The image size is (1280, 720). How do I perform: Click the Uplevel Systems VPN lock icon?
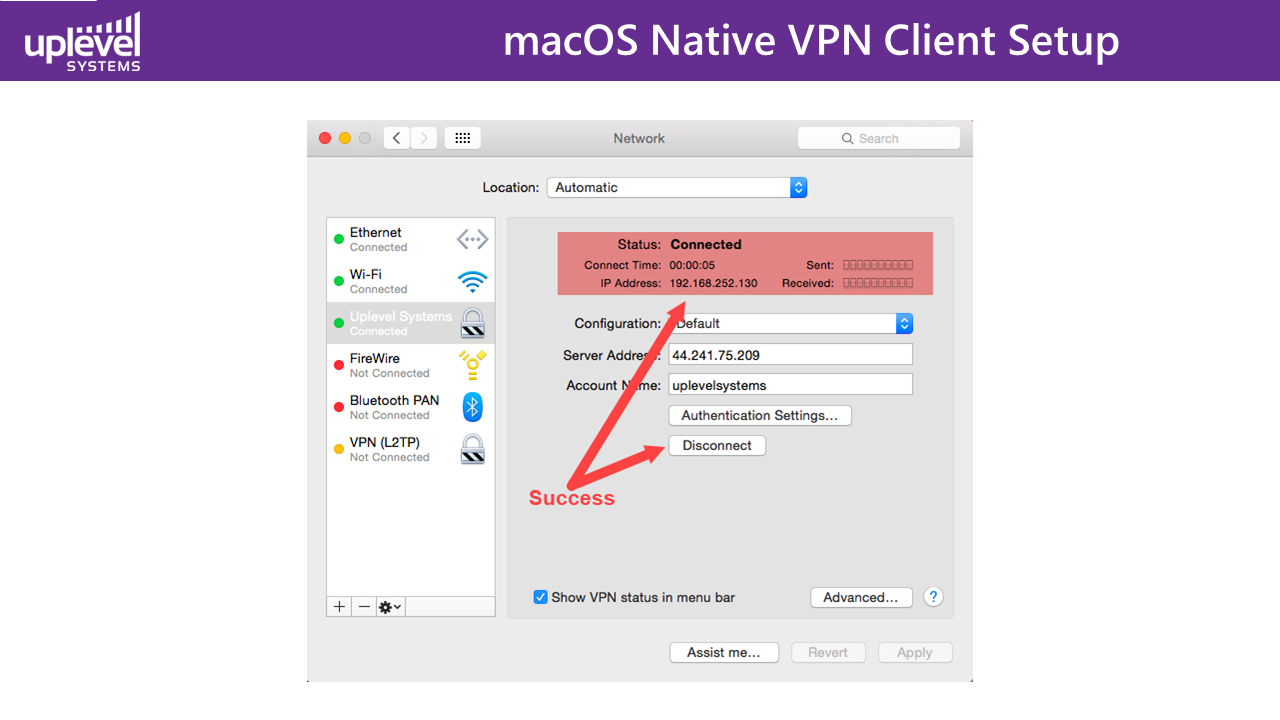click(473, 323)
